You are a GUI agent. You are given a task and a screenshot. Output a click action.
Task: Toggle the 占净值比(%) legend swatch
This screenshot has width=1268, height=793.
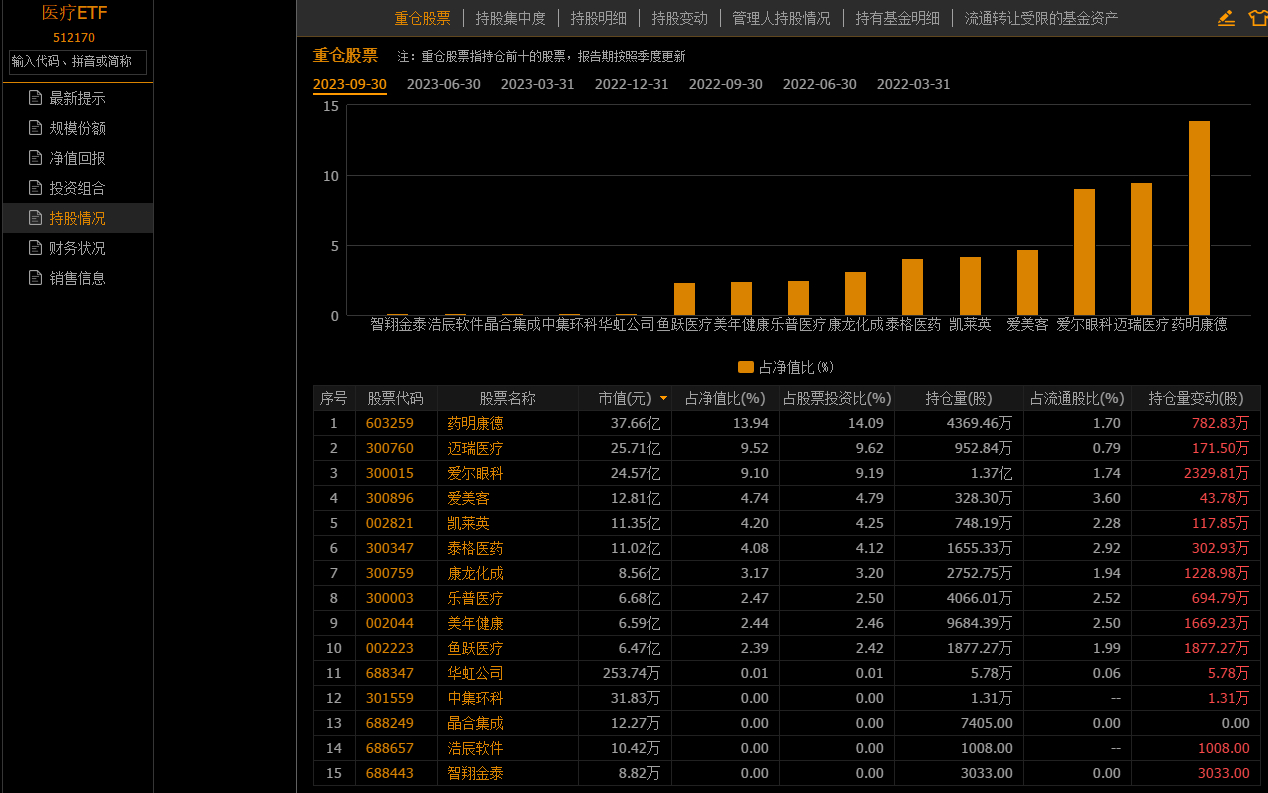(745, 367)
